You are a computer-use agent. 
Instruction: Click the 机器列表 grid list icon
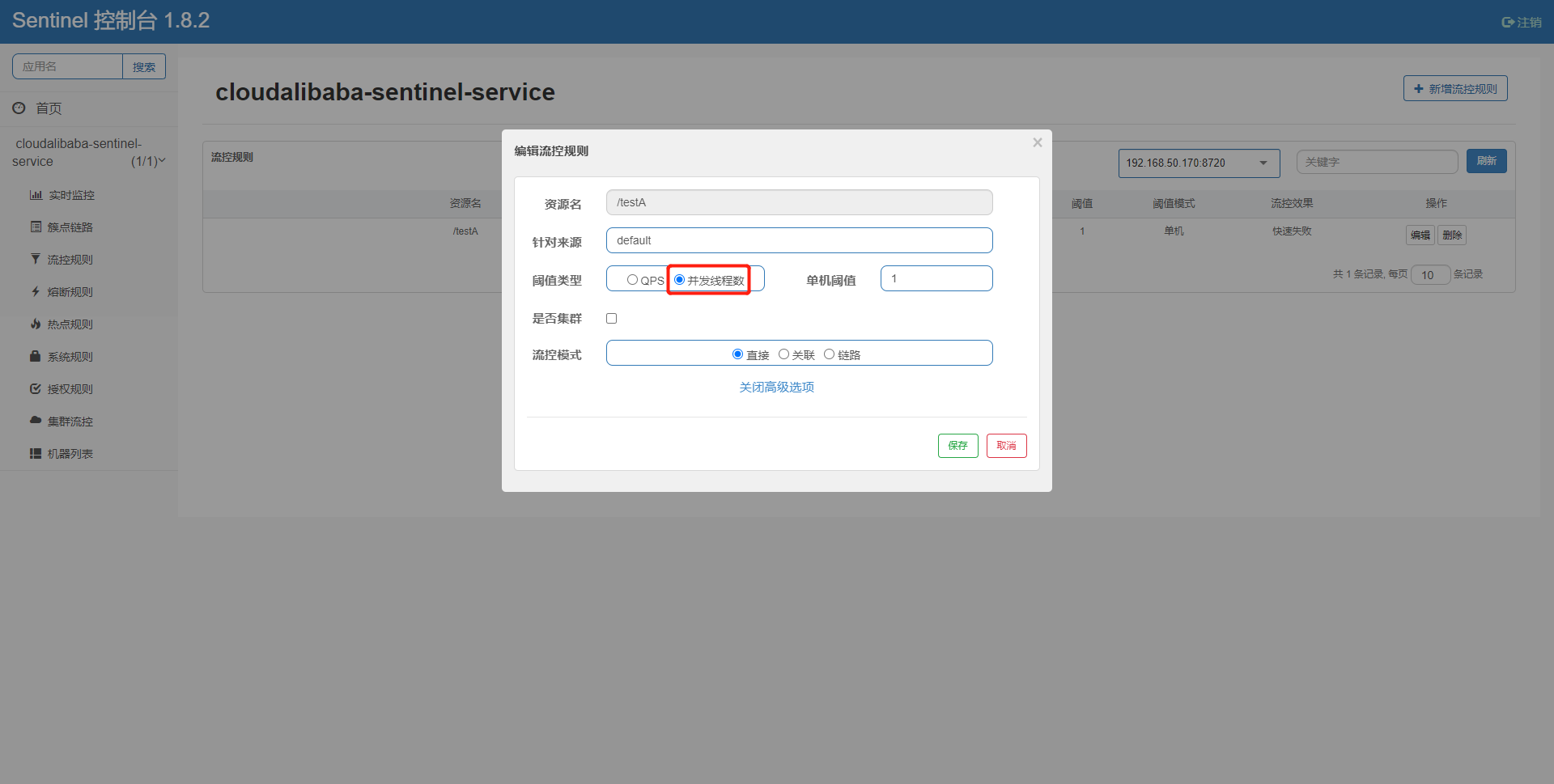point(36,454)
